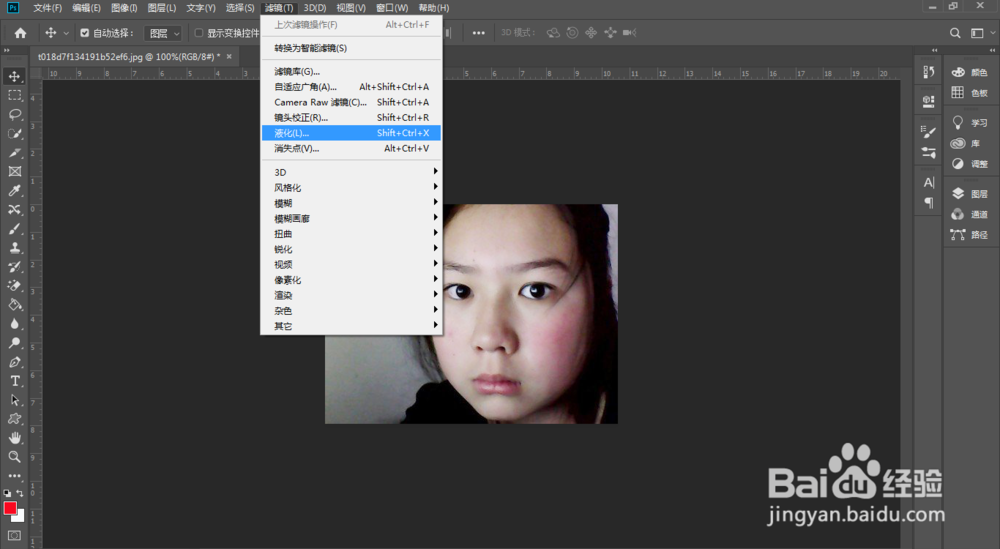Open the Move tool preset picker arrow
Screen dimensions: 1000x549
(x=66, y=33)
